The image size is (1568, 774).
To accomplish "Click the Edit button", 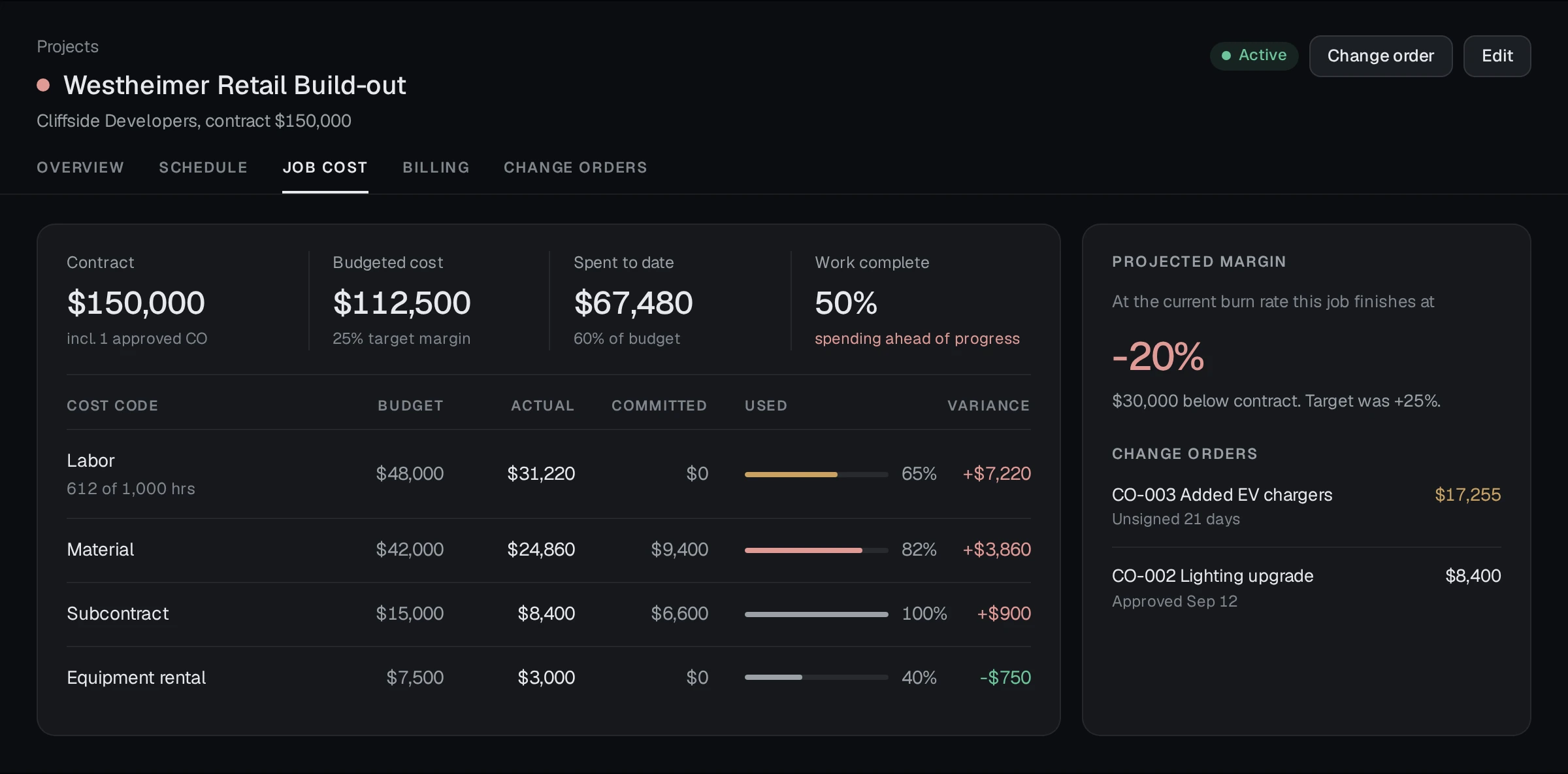I will coord(1497,56).
